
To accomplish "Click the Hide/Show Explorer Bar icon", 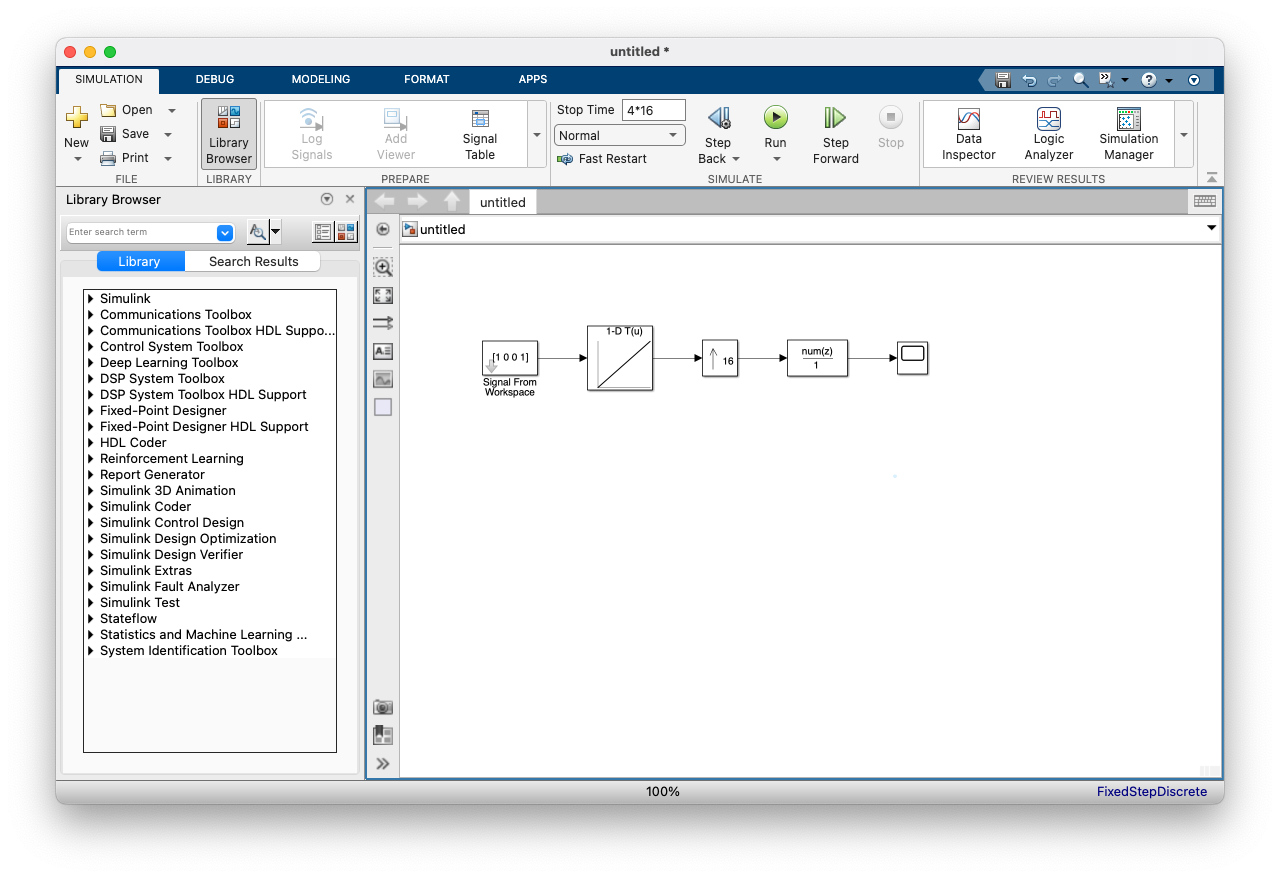I will [383, 229].
